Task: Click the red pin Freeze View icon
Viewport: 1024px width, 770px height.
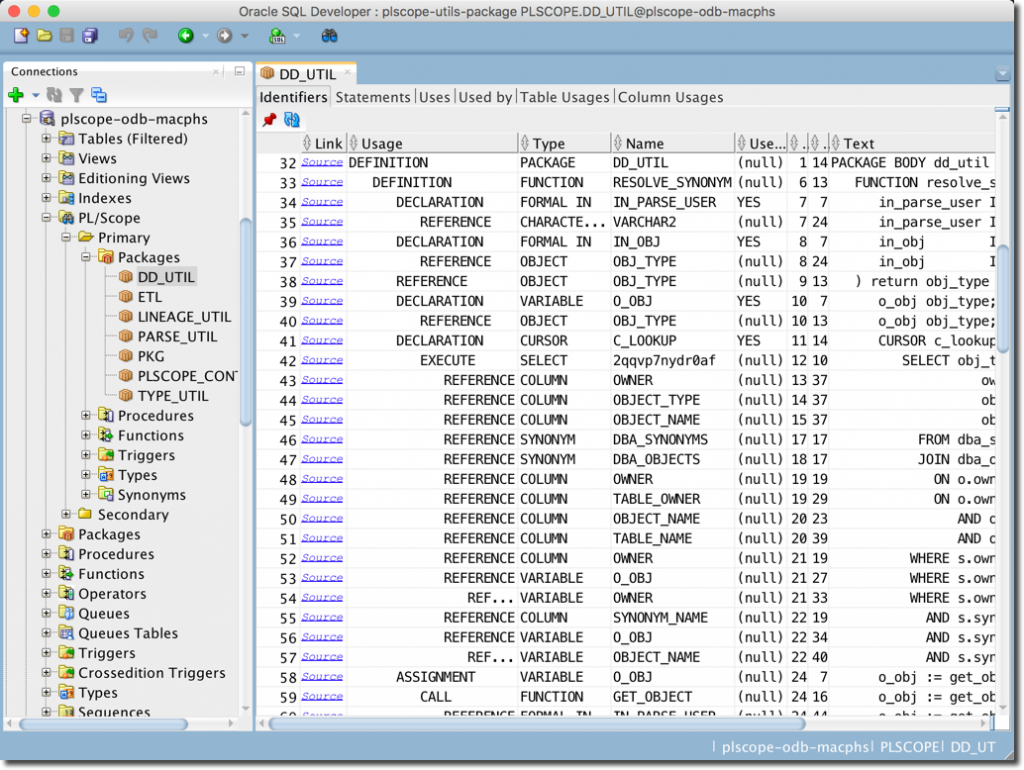Action: pyautogui.click(x=269, y=120)
